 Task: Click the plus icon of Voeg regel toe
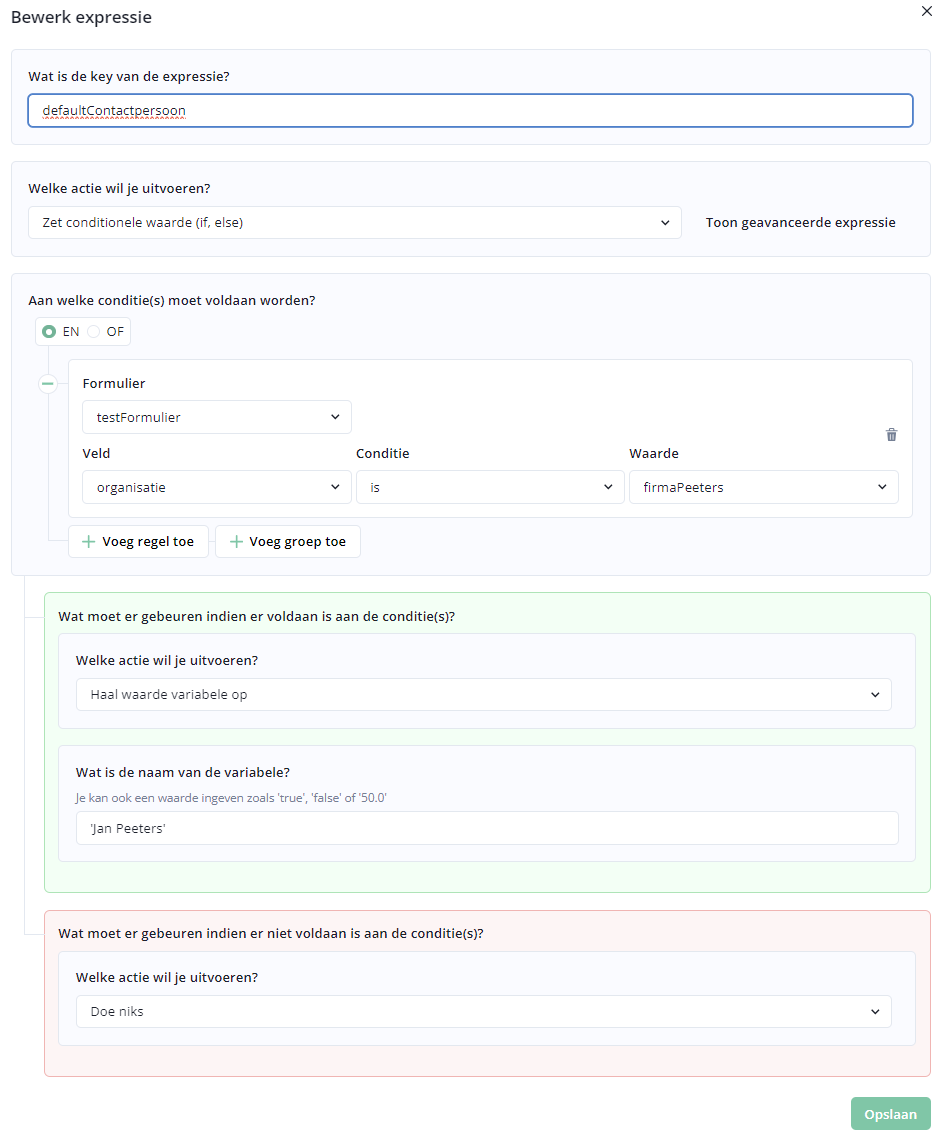[x=89, y=542]
